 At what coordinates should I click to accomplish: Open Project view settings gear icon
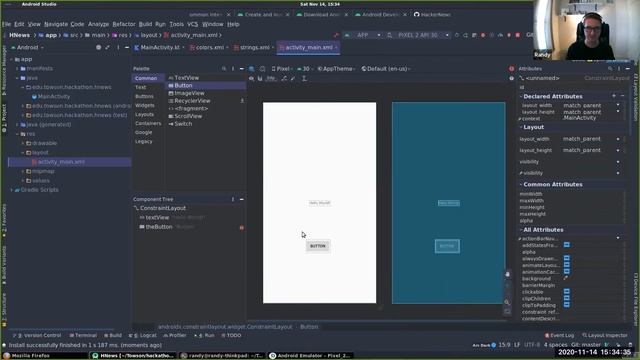98,47
